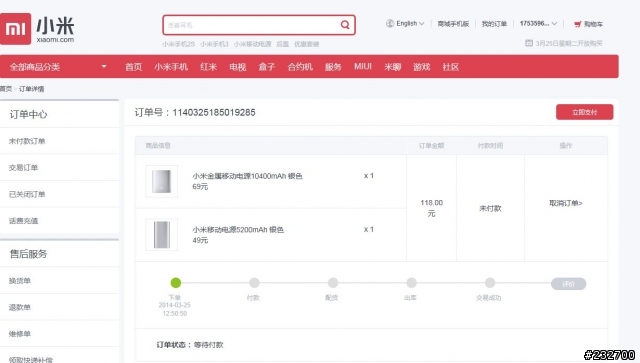The image size is (640, 363).
Task: Open 合约机 navigation item
Action: [x=300, y=67]
